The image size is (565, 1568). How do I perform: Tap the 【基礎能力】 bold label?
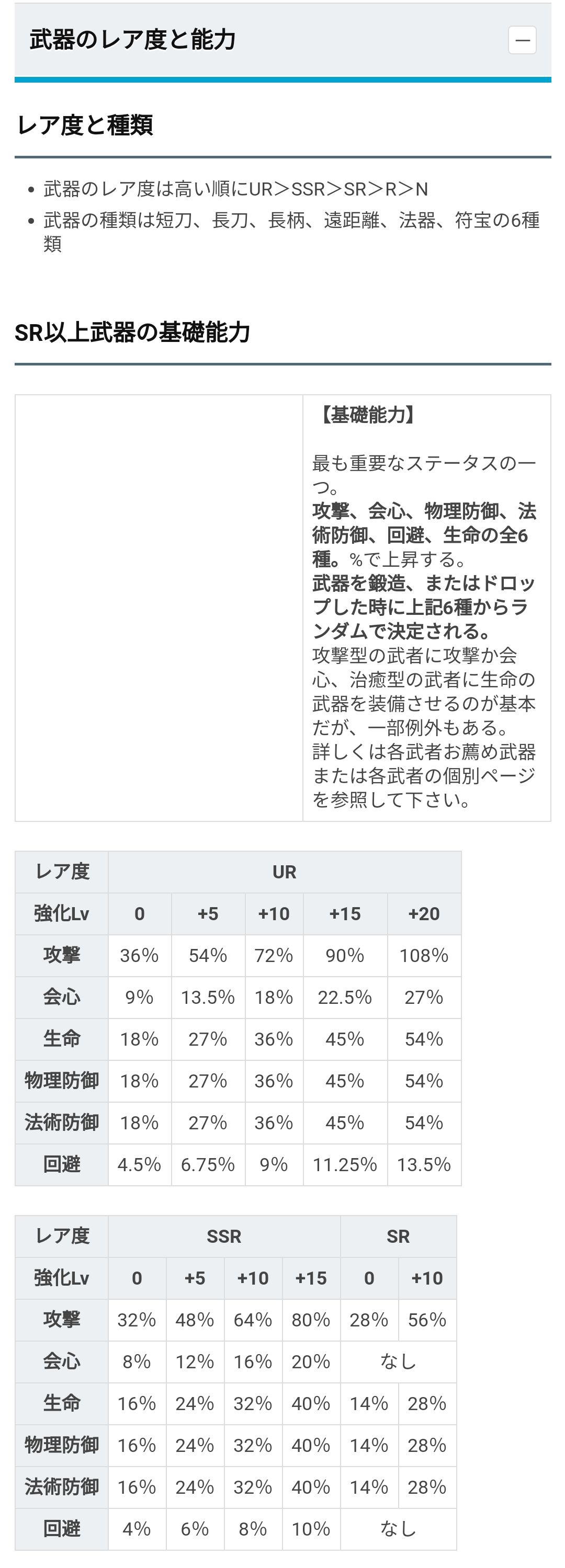click(x=368, y=415)
